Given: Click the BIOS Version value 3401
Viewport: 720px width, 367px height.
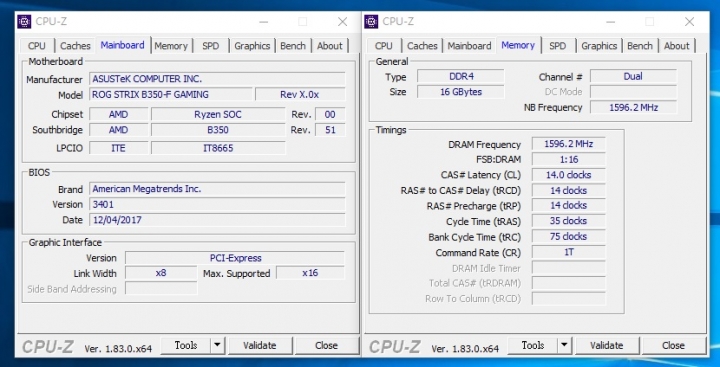Looking at the screenshot, I should pos(217,204).
